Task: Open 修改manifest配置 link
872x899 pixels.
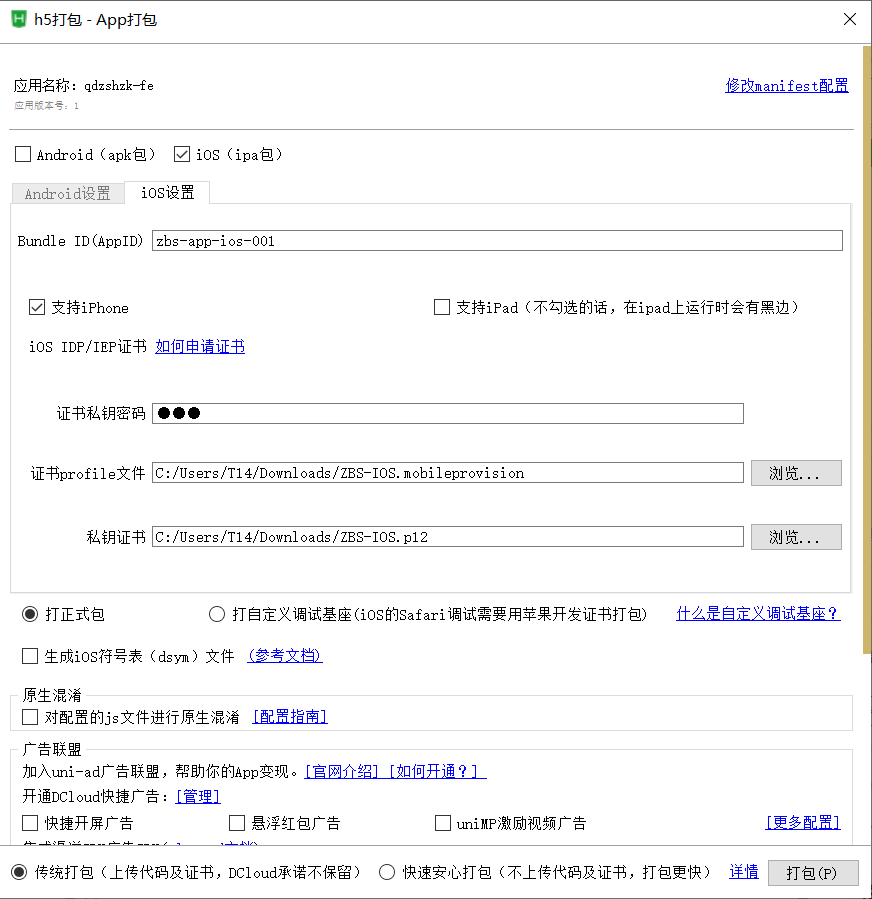Action: (786, 85)
